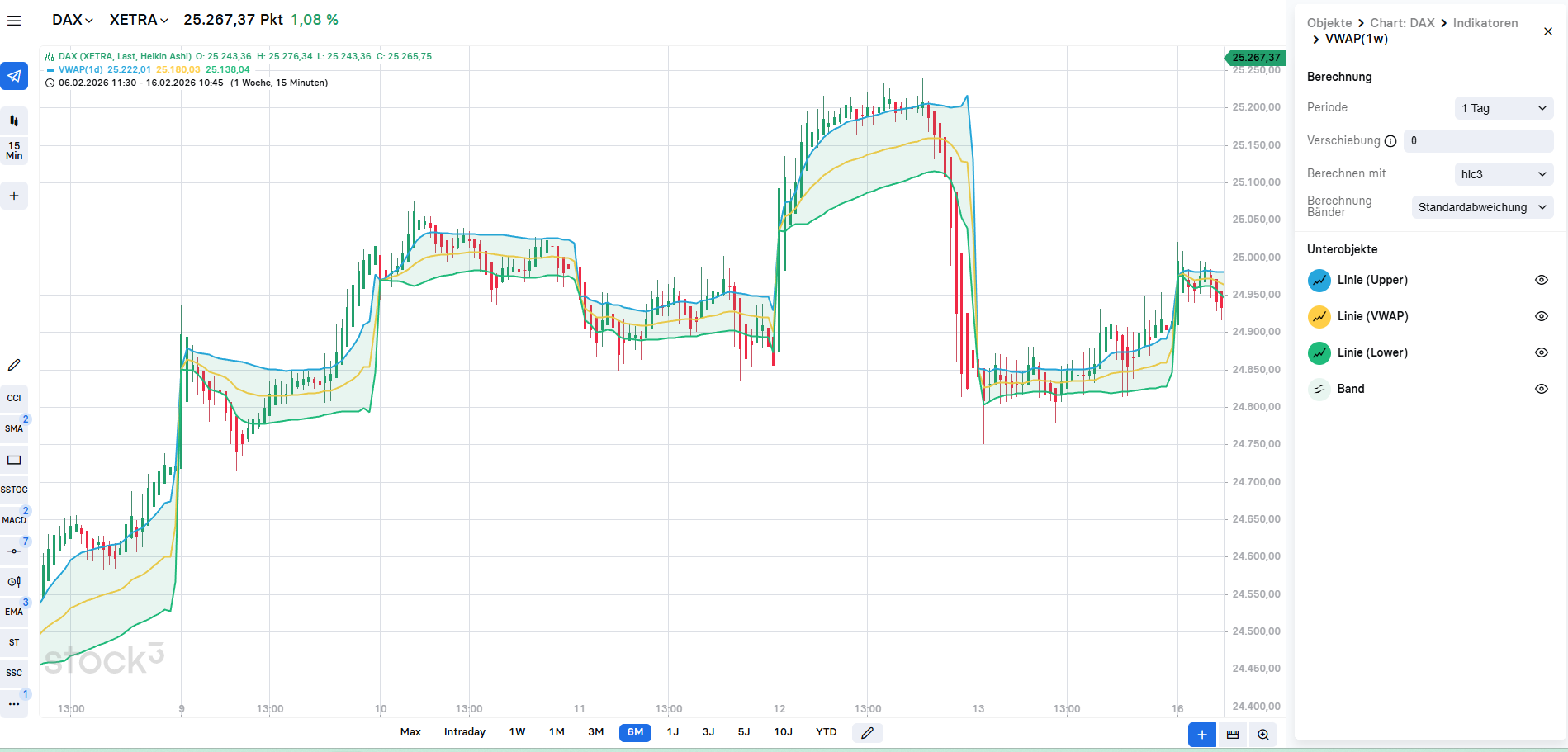Open the Band style icon
Viewport: 1568px width, 752px height.
(x=1319, y=389)
